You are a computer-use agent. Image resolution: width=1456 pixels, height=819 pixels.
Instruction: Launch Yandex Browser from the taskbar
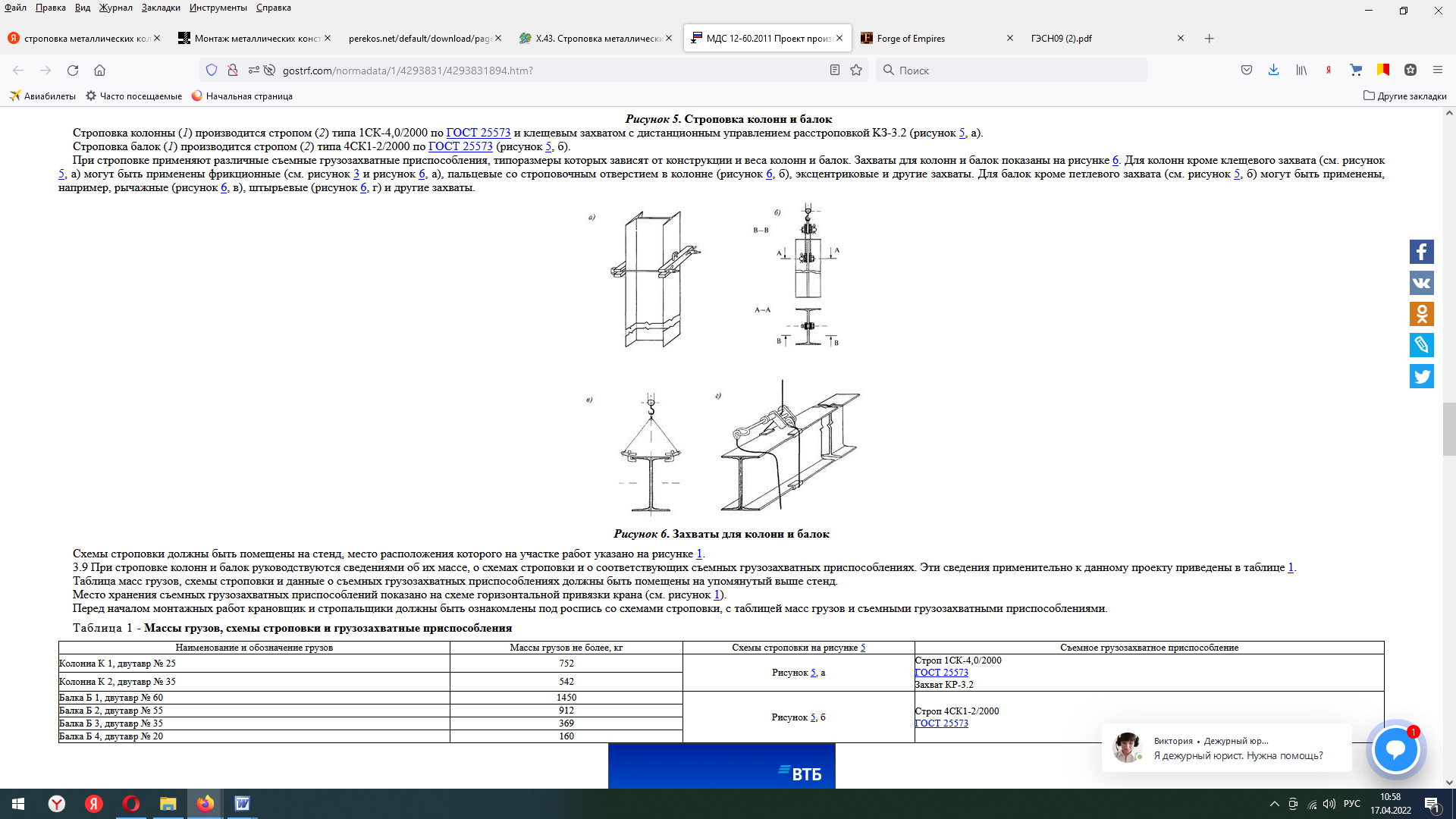57,804
